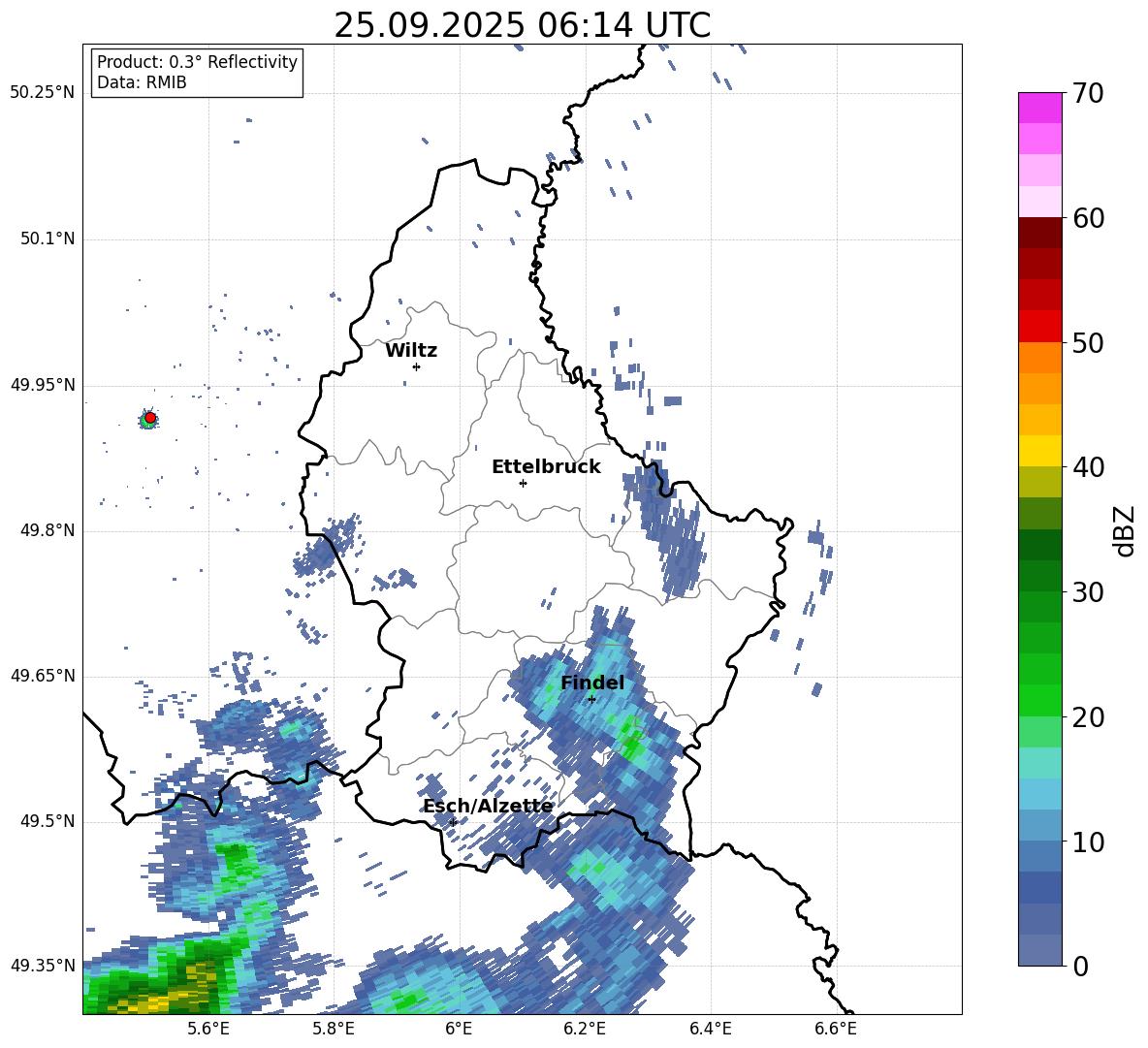1148x1048 pixels.
Task: Click the colorbar tick value 20
Action: pos(1088,716)
